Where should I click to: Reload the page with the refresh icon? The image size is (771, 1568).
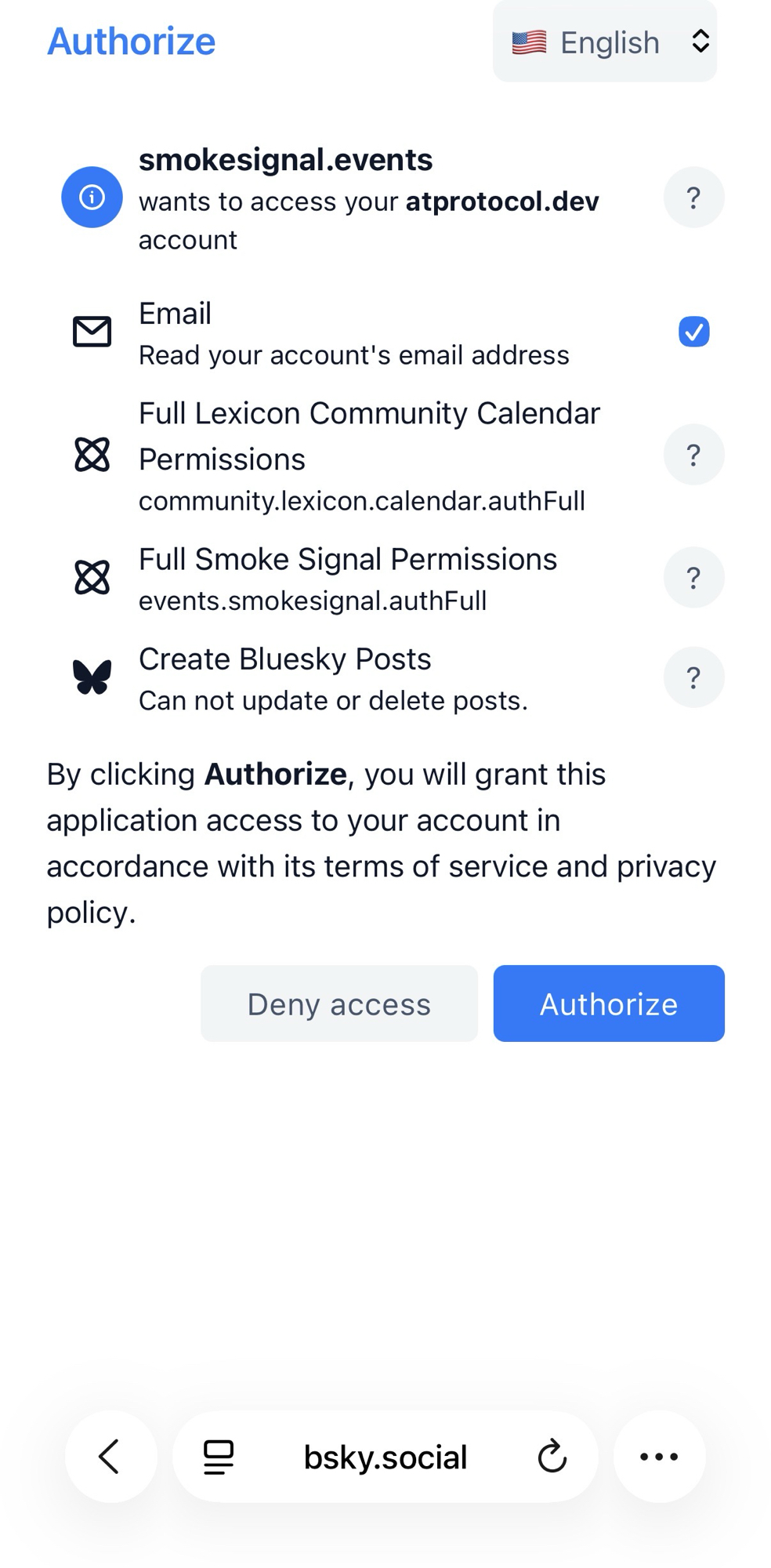552,1457
